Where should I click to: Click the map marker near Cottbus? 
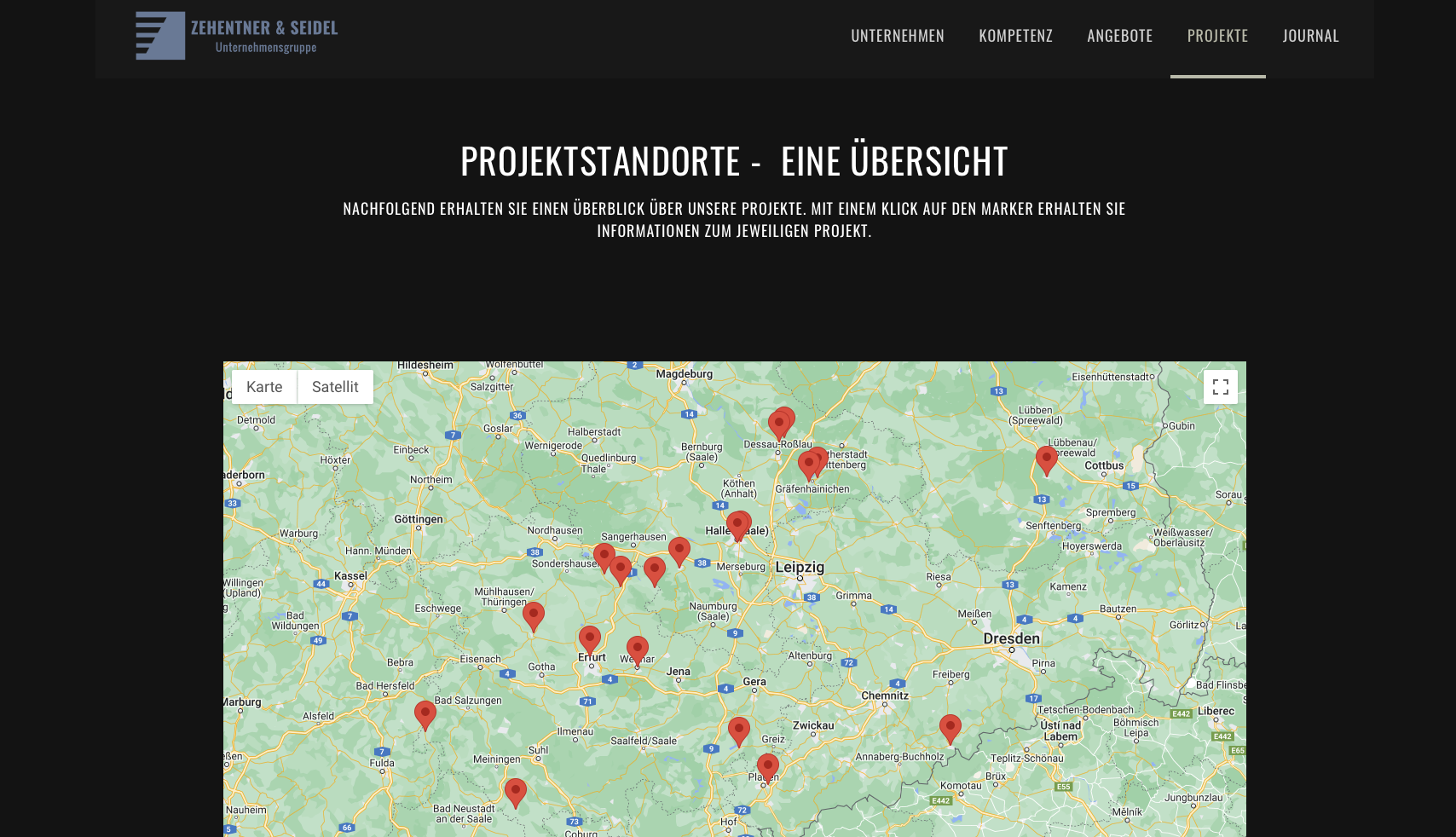[x=1046, y=459]
